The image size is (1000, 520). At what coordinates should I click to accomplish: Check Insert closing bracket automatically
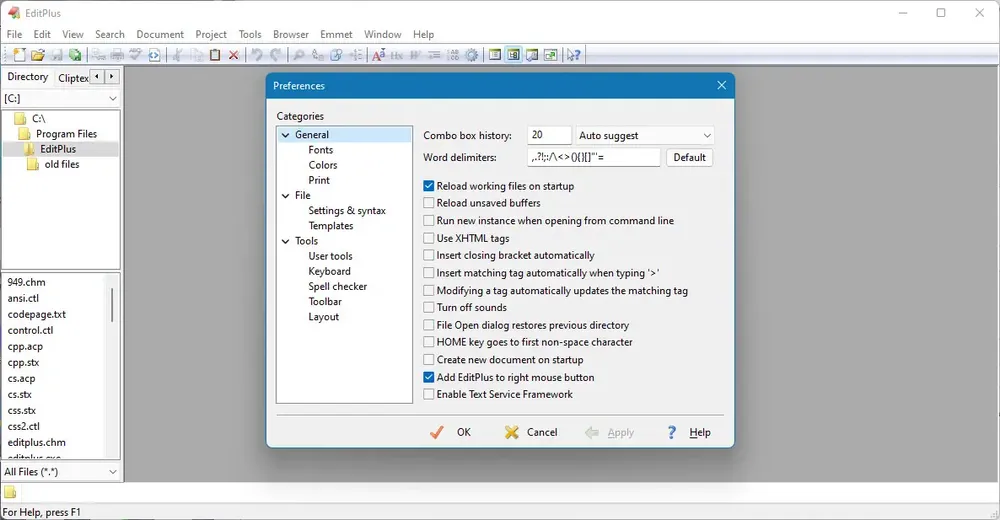pos(429,255)
